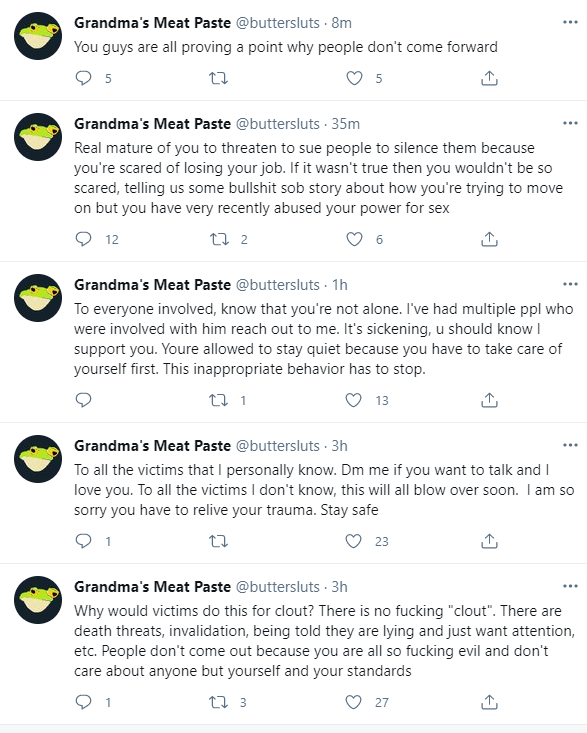This screenshot has width=587, height=733.
Task: Retweet the 35m tweet with 2 retweets
Action: click(219, 239)
